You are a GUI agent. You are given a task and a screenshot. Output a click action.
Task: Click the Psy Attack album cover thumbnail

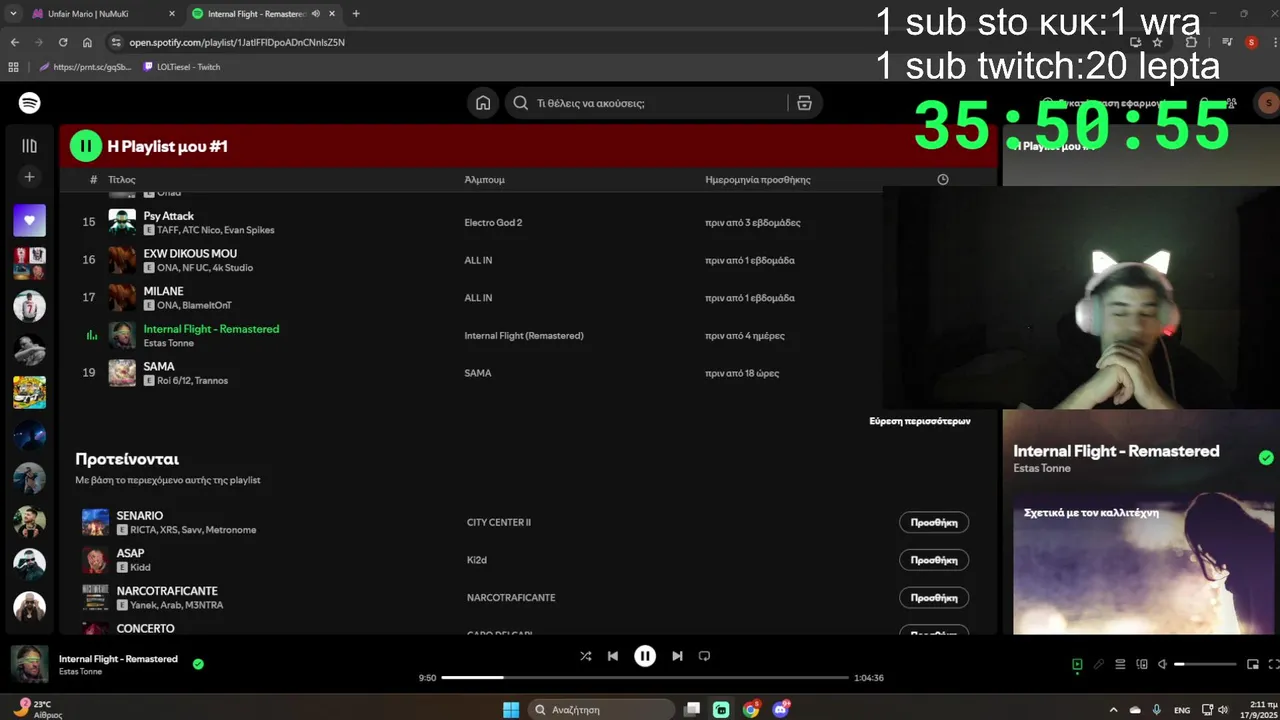click(x=122, y=222)
